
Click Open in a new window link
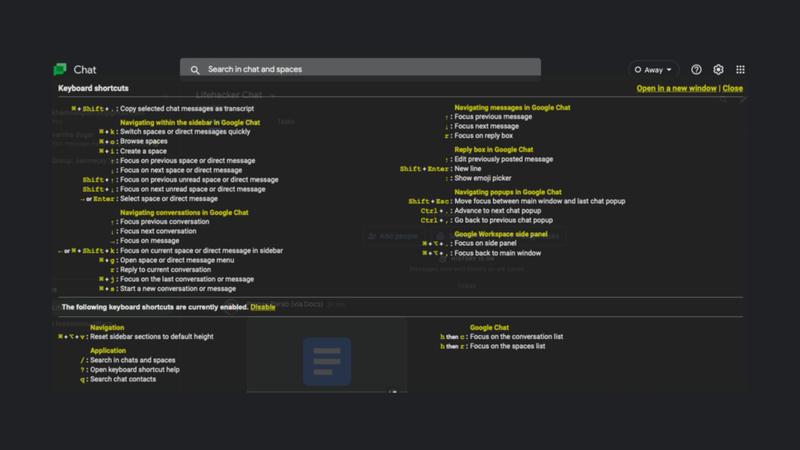point(676,88)
